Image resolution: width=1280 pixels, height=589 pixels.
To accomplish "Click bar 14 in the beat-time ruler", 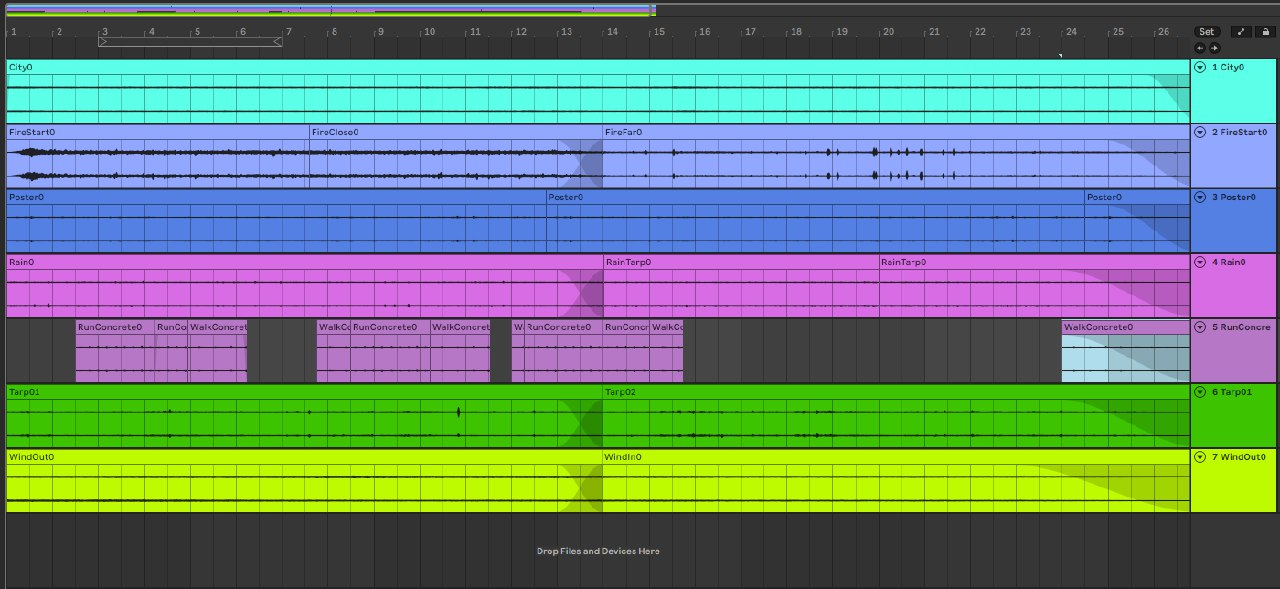I will click(612, 32).
